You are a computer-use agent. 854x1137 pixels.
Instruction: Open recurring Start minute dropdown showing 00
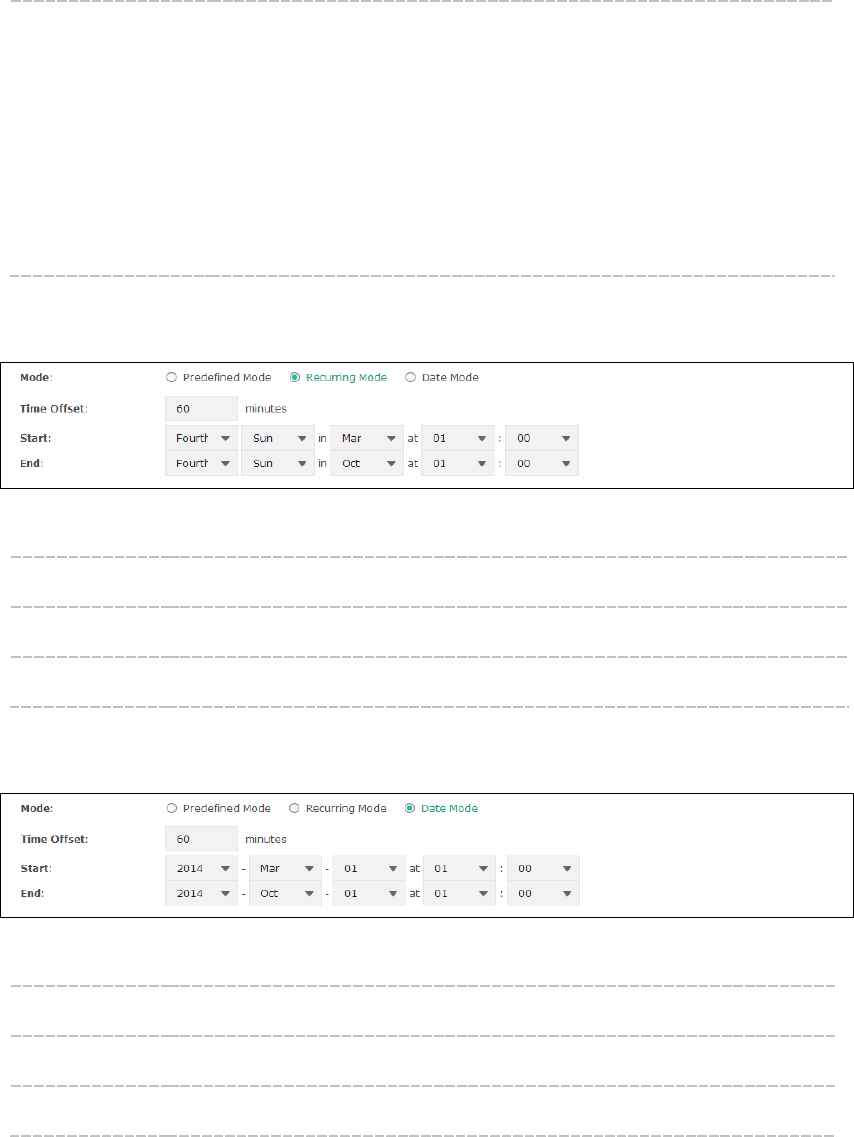(x=542, y=438)
